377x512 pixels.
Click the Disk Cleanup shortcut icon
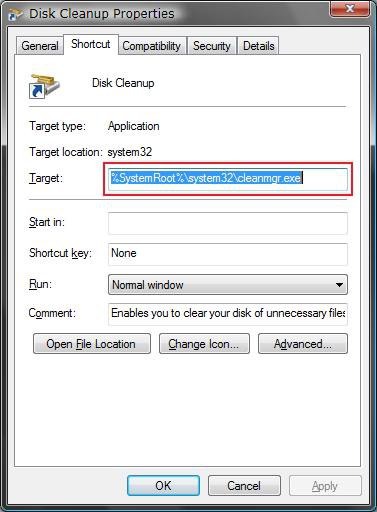tap(44, 86)
